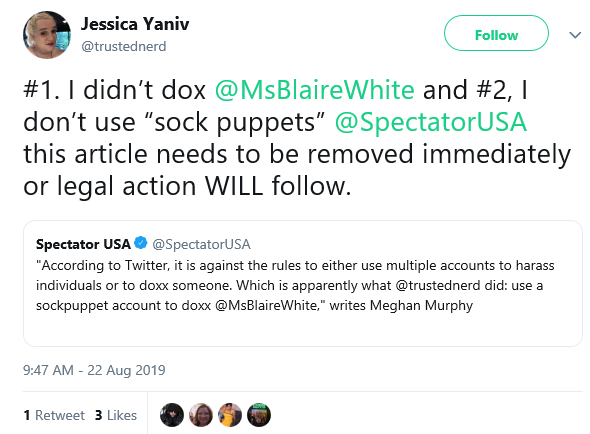Open the first dark liker avatar

(x=172, y=415)
